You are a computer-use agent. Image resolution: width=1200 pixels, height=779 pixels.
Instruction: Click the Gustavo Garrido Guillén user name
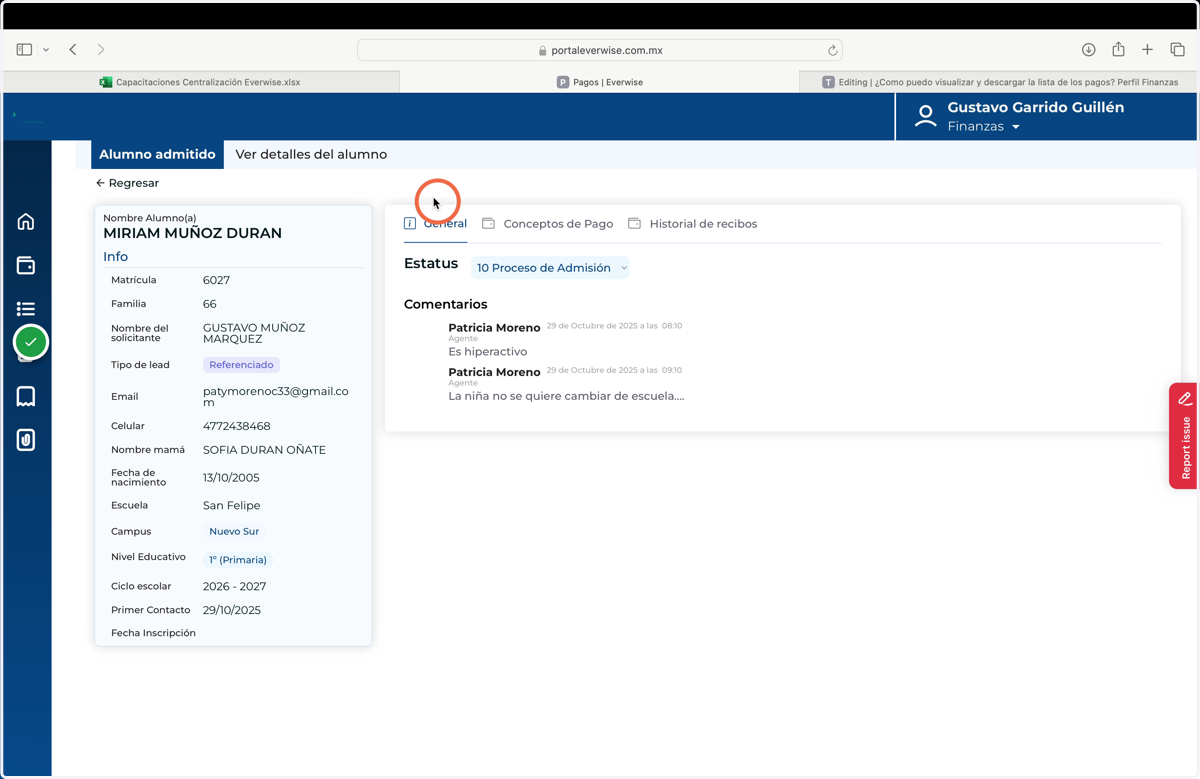click(1036, 107)
